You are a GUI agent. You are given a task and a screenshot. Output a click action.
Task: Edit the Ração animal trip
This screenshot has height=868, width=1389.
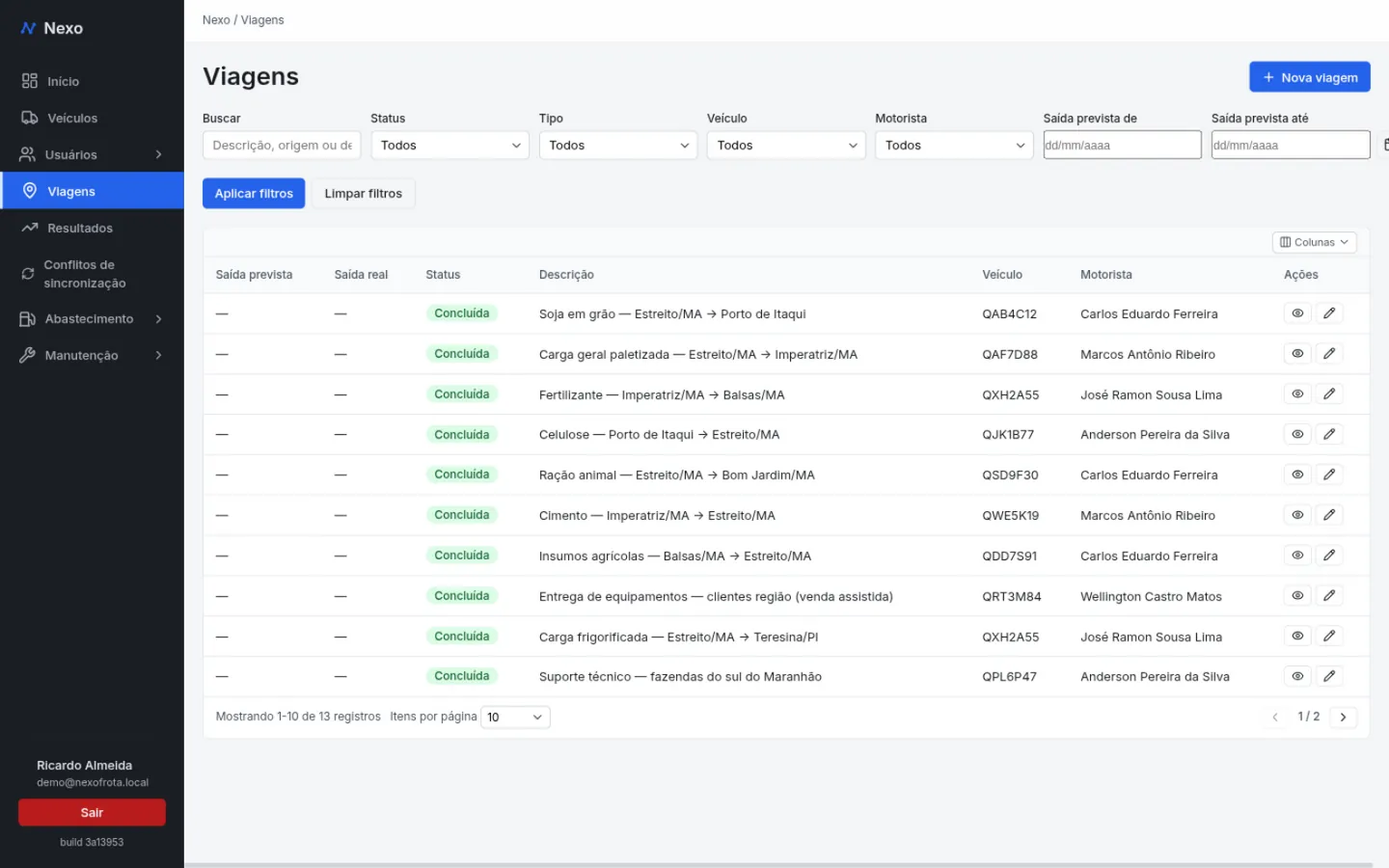pos(1329,475)
